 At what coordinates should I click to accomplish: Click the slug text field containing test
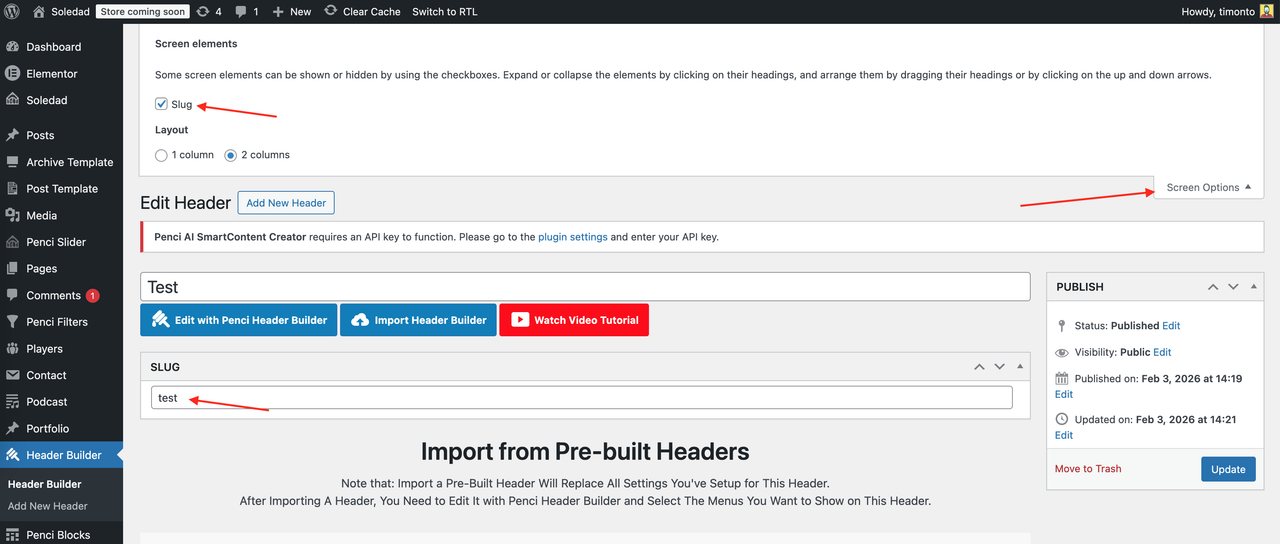click(582, 398)
